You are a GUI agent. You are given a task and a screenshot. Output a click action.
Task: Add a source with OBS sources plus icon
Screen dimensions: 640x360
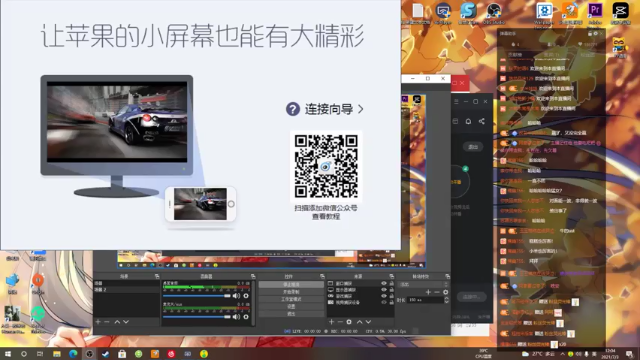click(331, 322)
